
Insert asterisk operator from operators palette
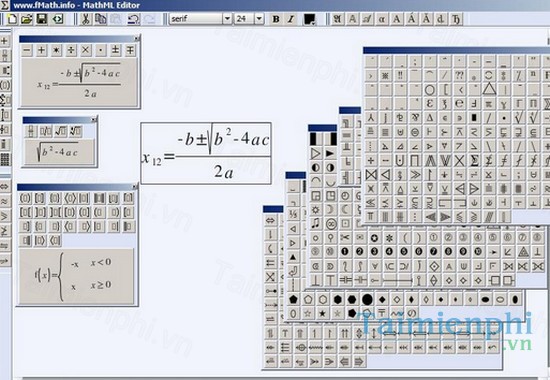pos(56,51)
